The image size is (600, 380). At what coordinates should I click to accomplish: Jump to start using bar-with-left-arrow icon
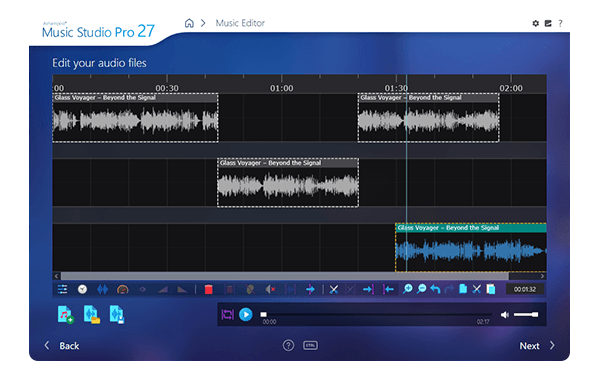(x=388, y=289)
